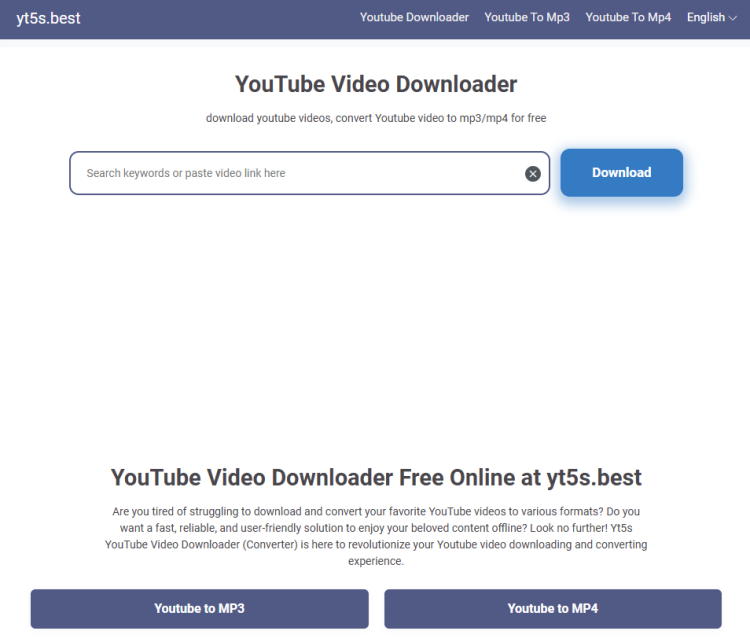750x642 pixels.
Task: Open Youtube Downloader nav link
Action: 414,17
